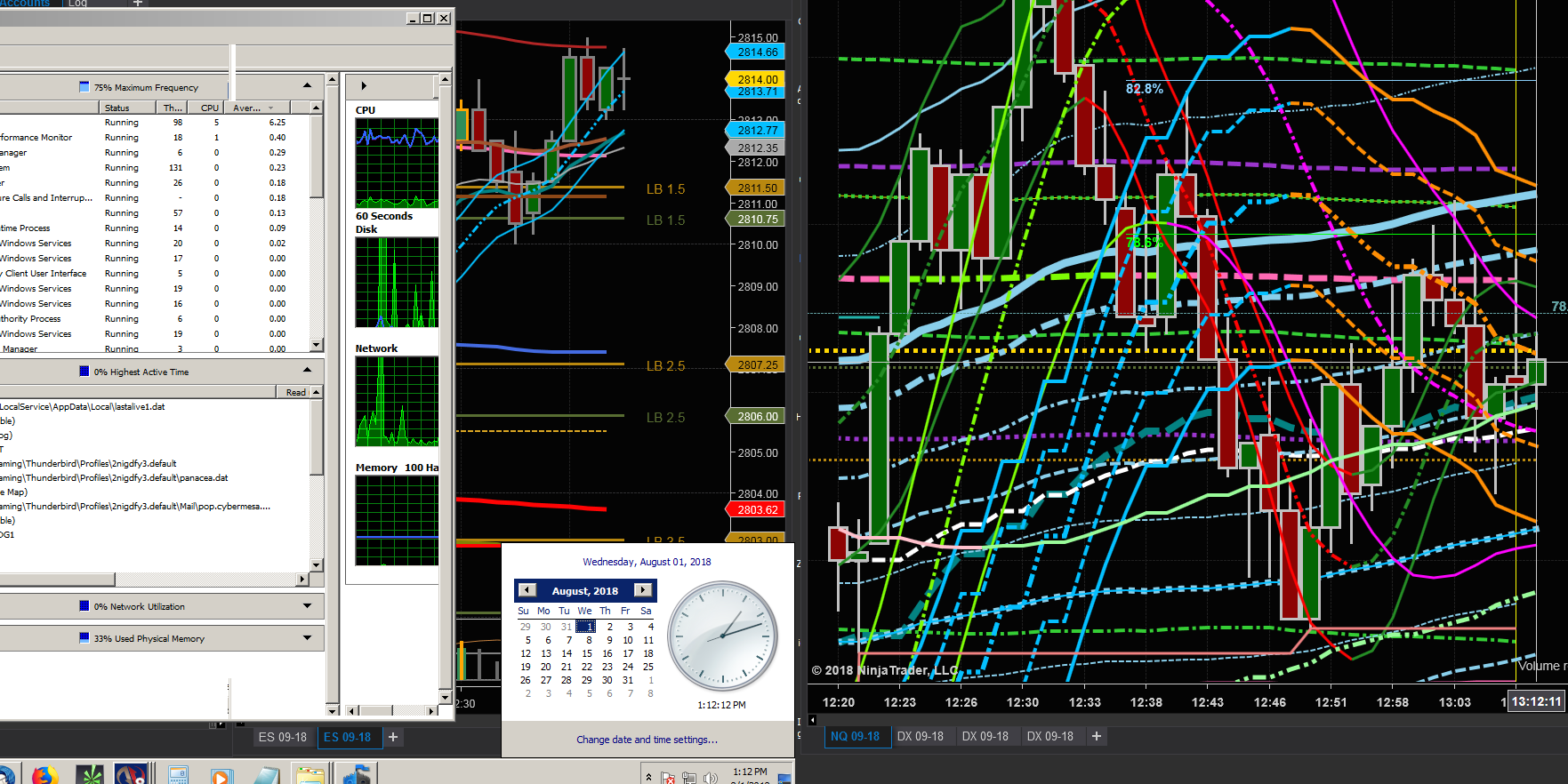
Task: Go to previous month in calendar
Action: pyautogui.click(x=527, y=590)
